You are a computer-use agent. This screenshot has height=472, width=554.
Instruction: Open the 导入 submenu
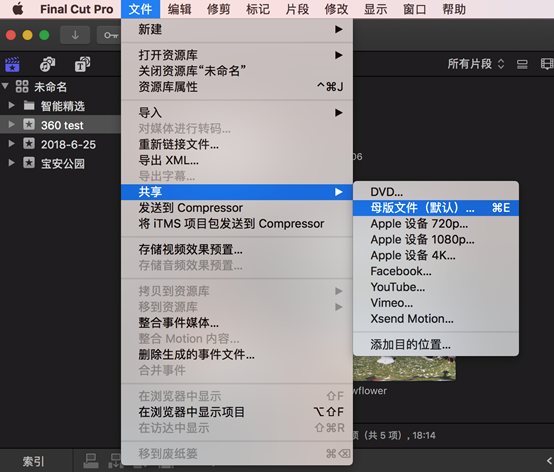point(237,113)
